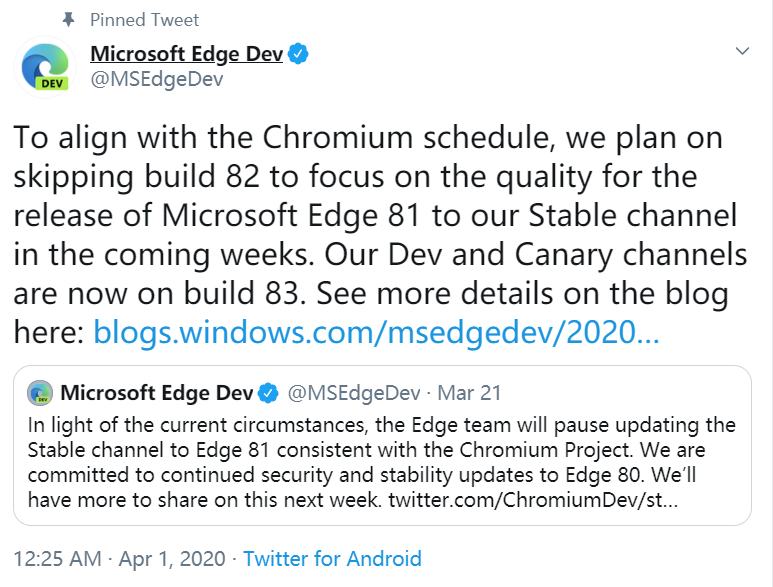Image resolution: width=773 pixels, height=587 pixels.
Task: Open the twitter.com/ChromiumDev/st… link
Action: 533,500
